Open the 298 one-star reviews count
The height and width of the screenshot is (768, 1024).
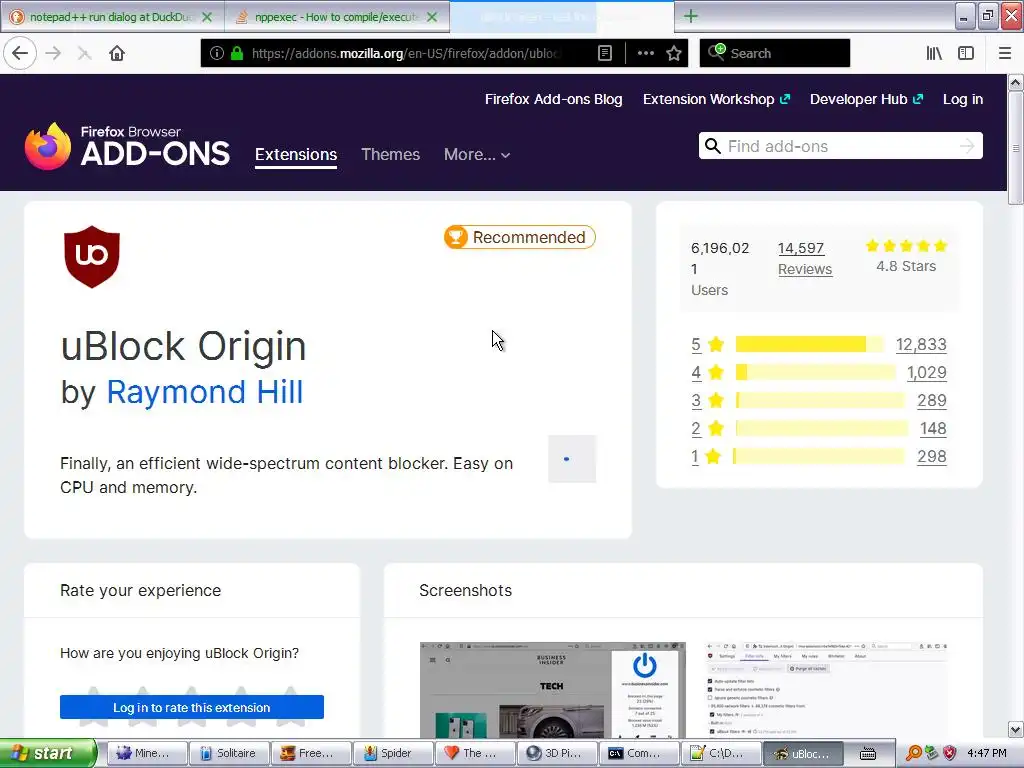(x=931, y=456)
